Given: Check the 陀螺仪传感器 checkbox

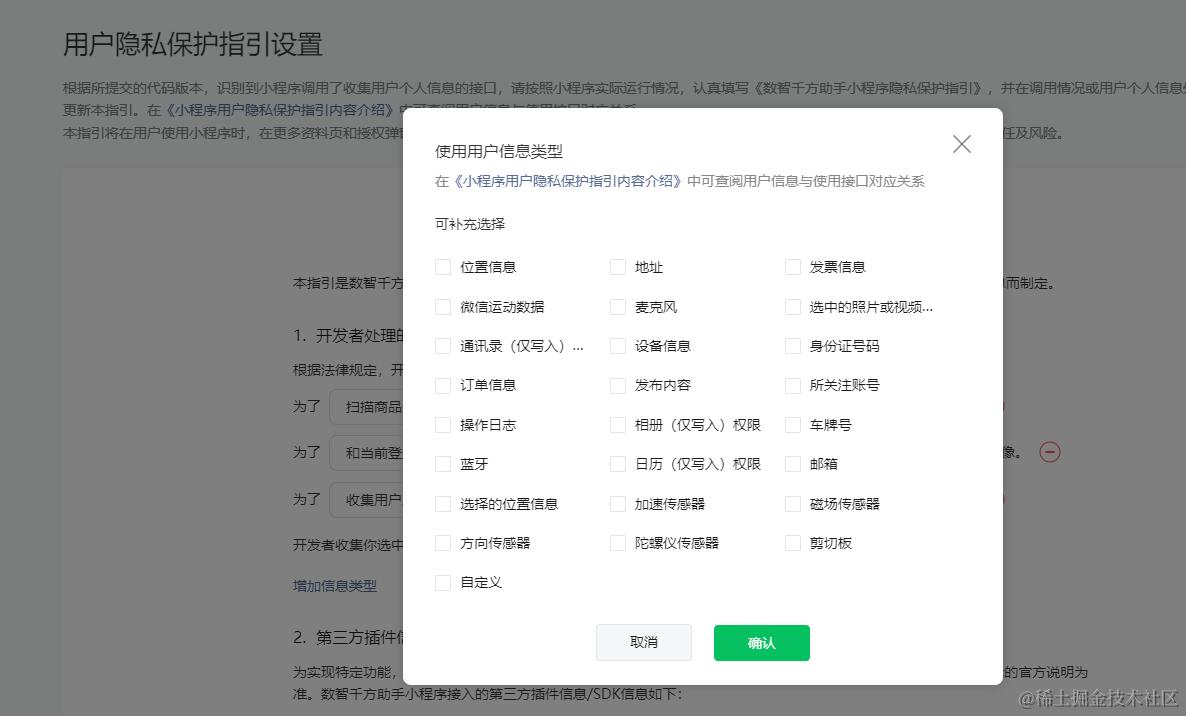Looking at the screenshot, I should [618, 543].
